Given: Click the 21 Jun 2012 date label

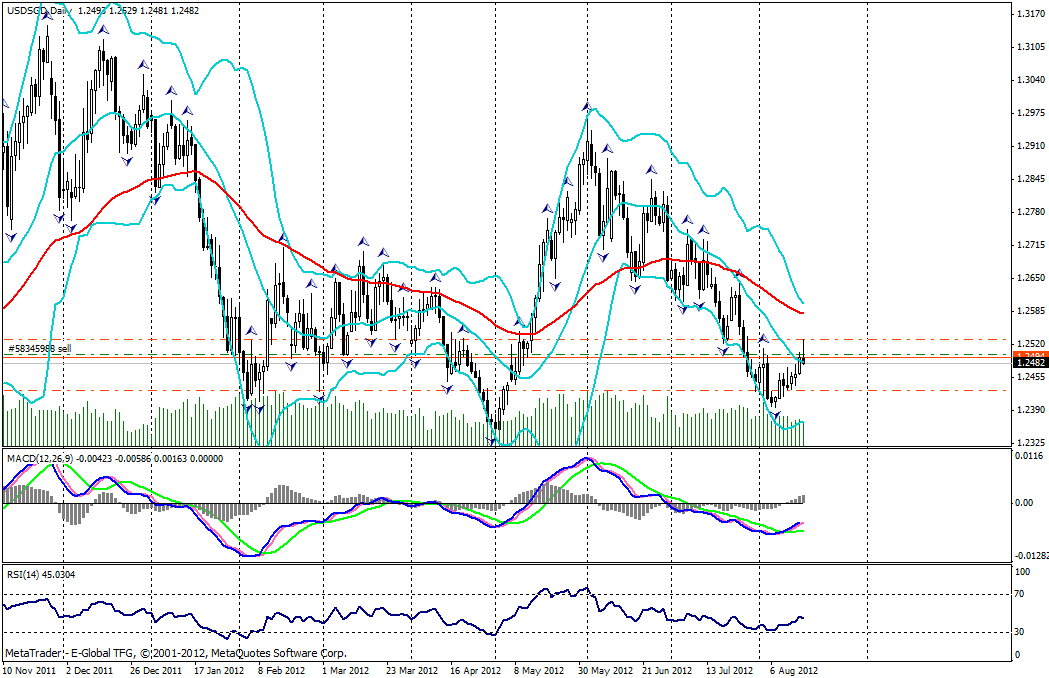Looking at the screenshot, I should pos(667,671).
